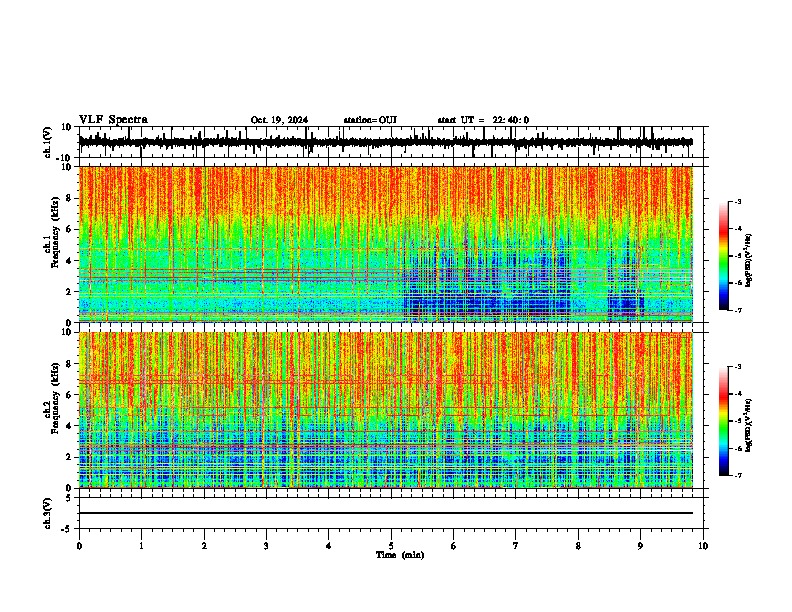Viewport: 792px width, 612px height.
Task: Click time axis tick label "8"
Action: 578,546
